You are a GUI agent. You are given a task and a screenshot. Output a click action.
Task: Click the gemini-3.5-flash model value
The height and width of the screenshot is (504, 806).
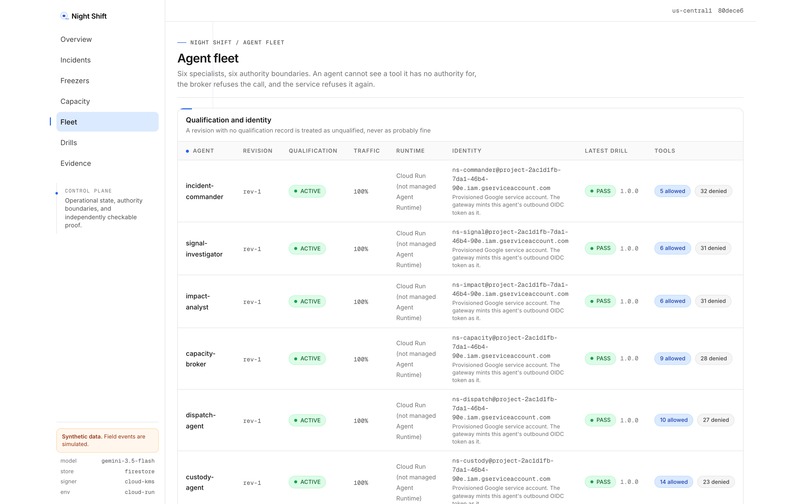pyautogui.click(x=128, y=461)
